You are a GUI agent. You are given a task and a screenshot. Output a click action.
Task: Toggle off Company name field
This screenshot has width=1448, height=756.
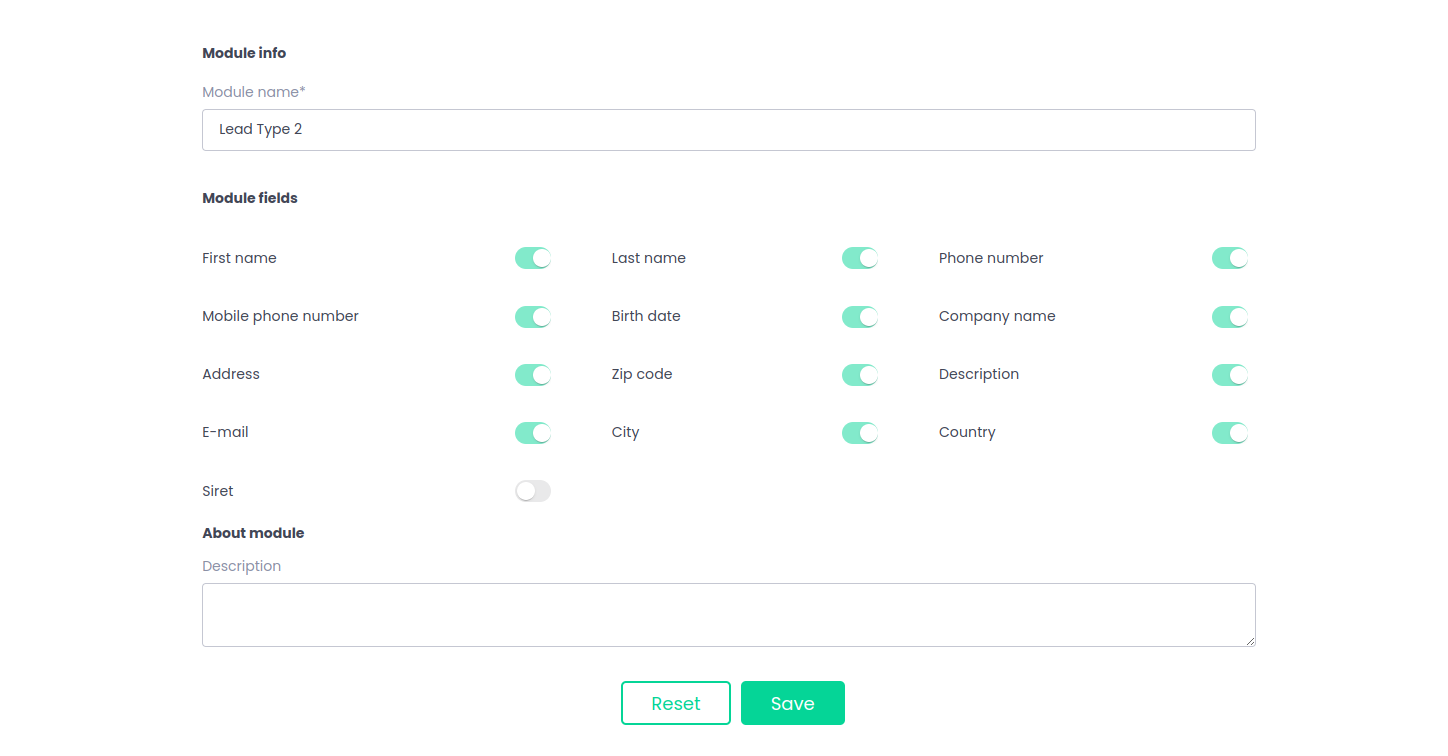[x=1230, y=317]
